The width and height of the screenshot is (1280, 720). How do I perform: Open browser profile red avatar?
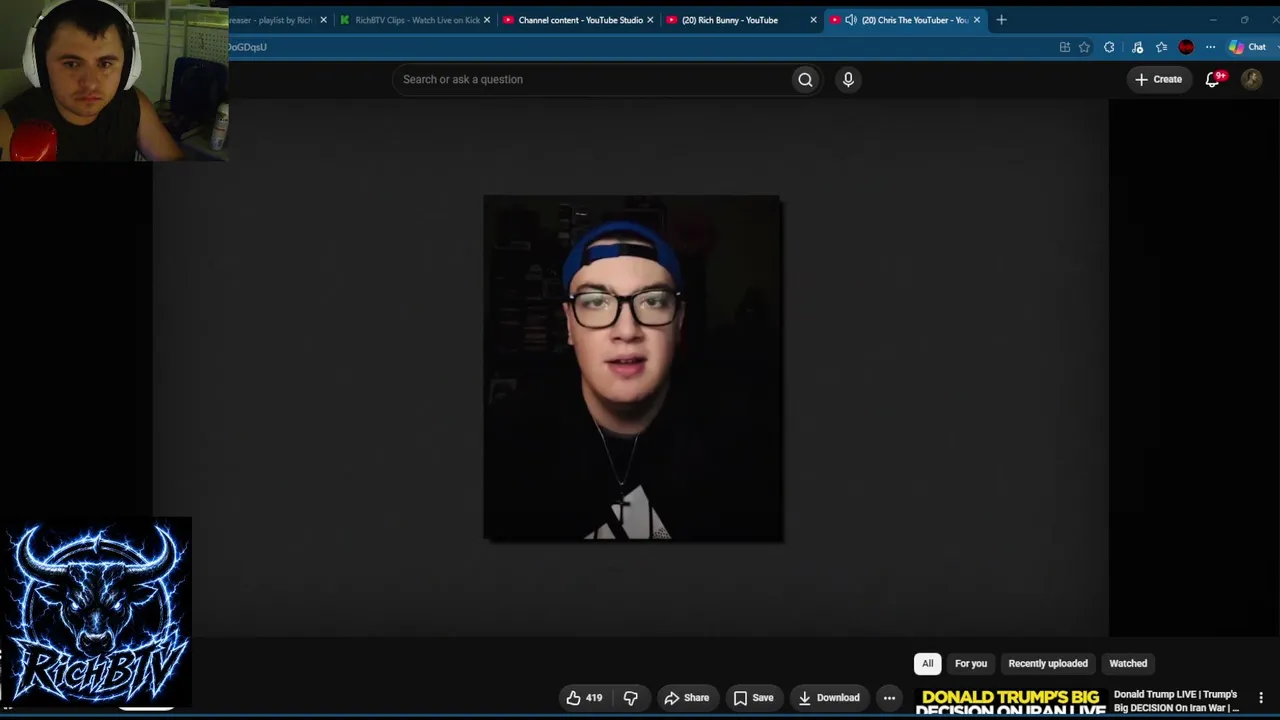(x=1186, y=47)
